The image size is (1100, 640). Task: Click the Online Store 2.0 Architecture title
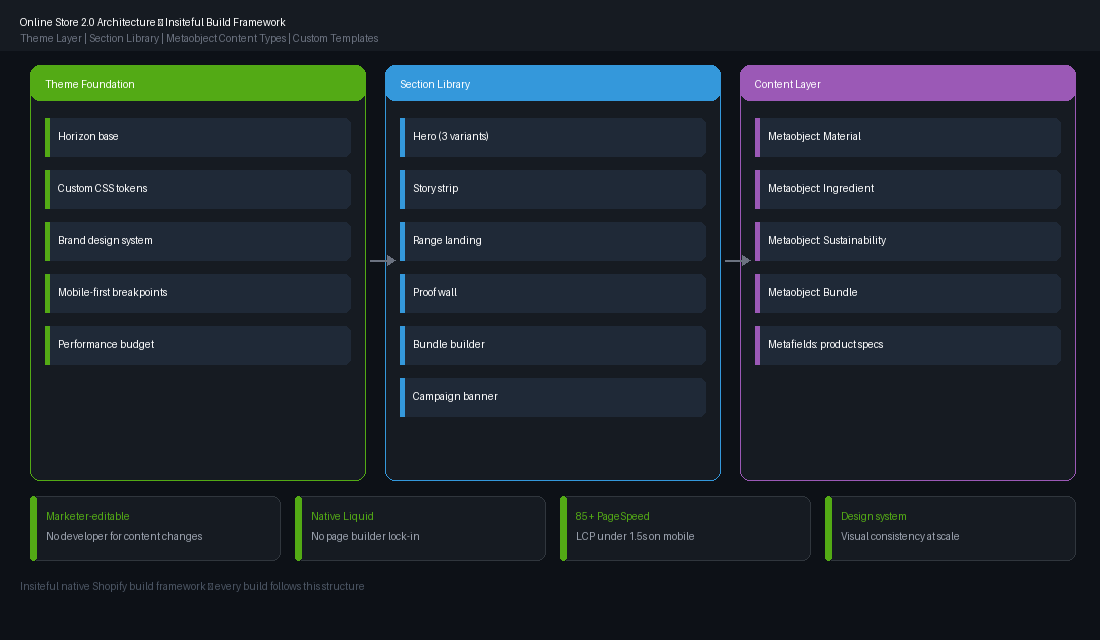(x=152, y=22)
